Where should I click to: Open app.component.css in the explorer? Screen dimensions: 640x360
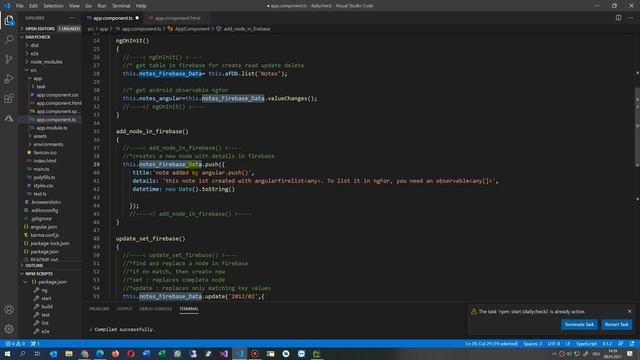57,95
